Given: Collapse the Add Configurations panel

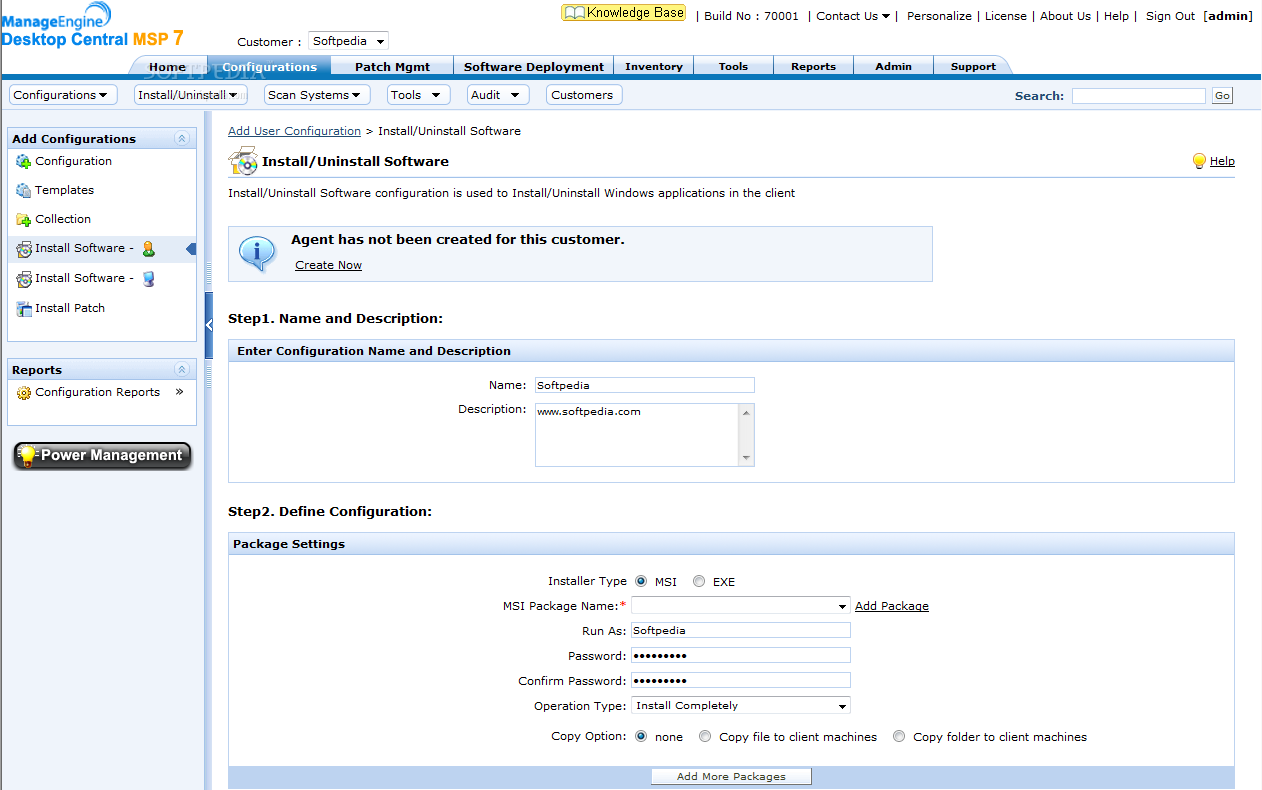Looking at the screenshot, I should [181, 139].
